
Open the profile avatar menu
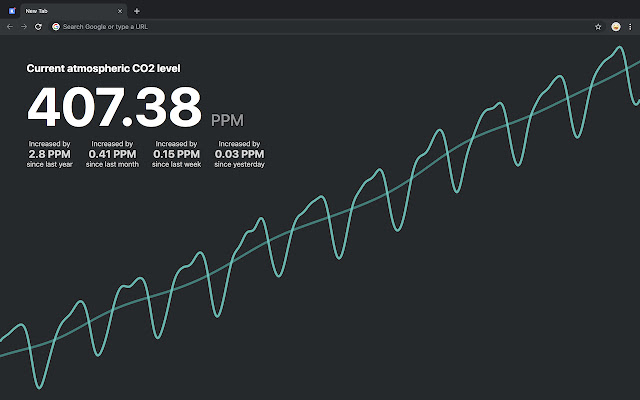[615, 26]
